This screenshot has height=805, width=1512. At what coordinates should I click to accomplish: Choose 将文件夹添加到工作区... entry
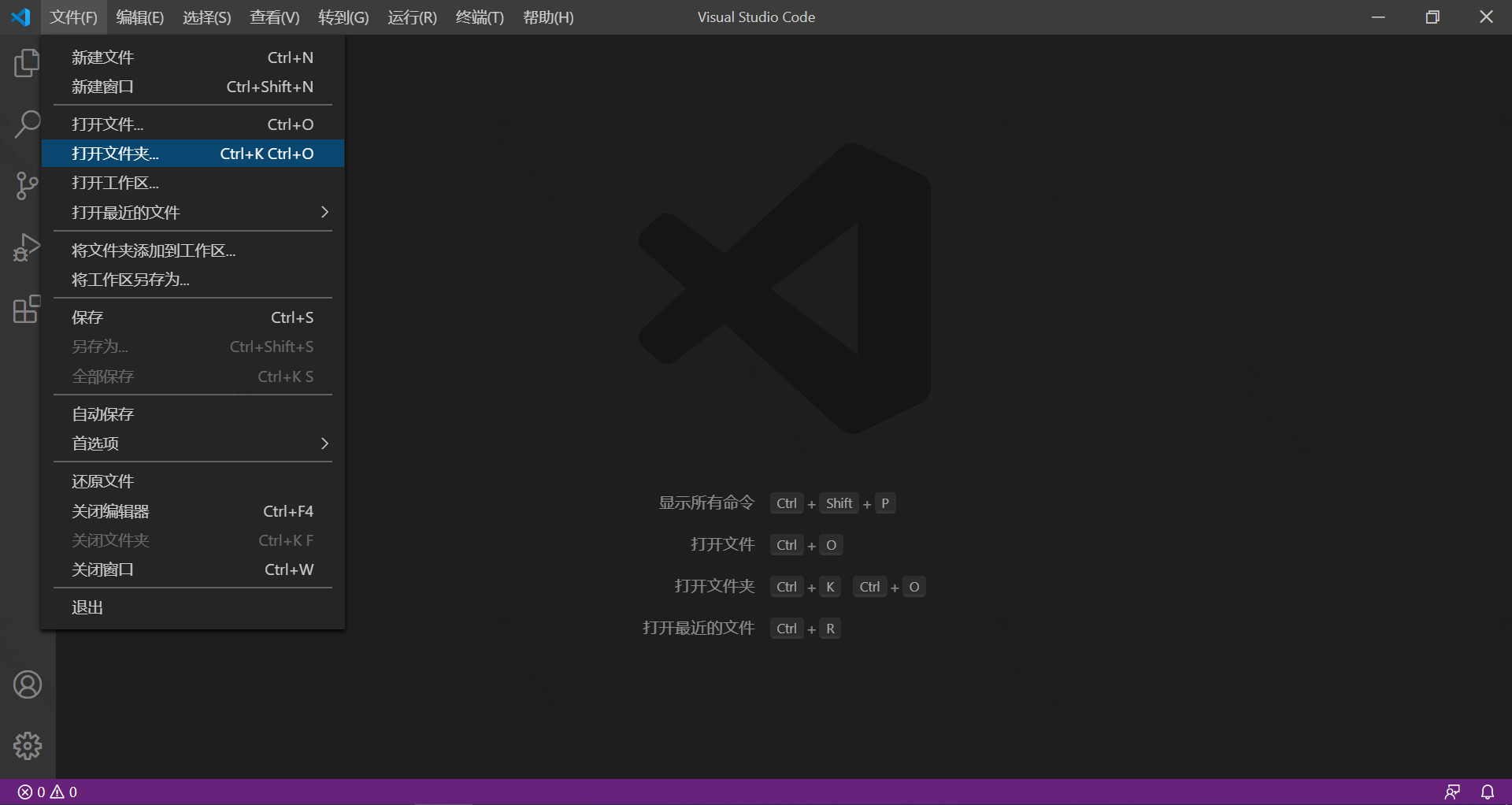[x=192, y=250]
